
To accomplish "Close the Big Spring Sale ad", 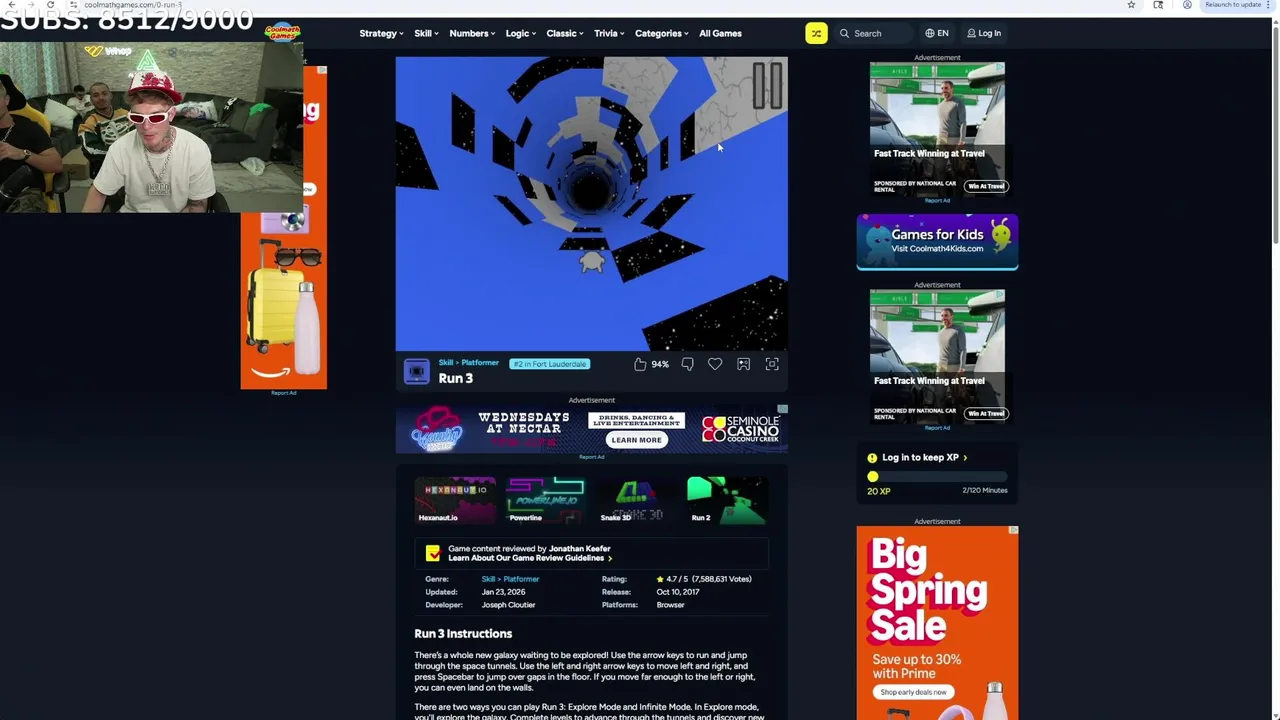I will pos(1013,531).
